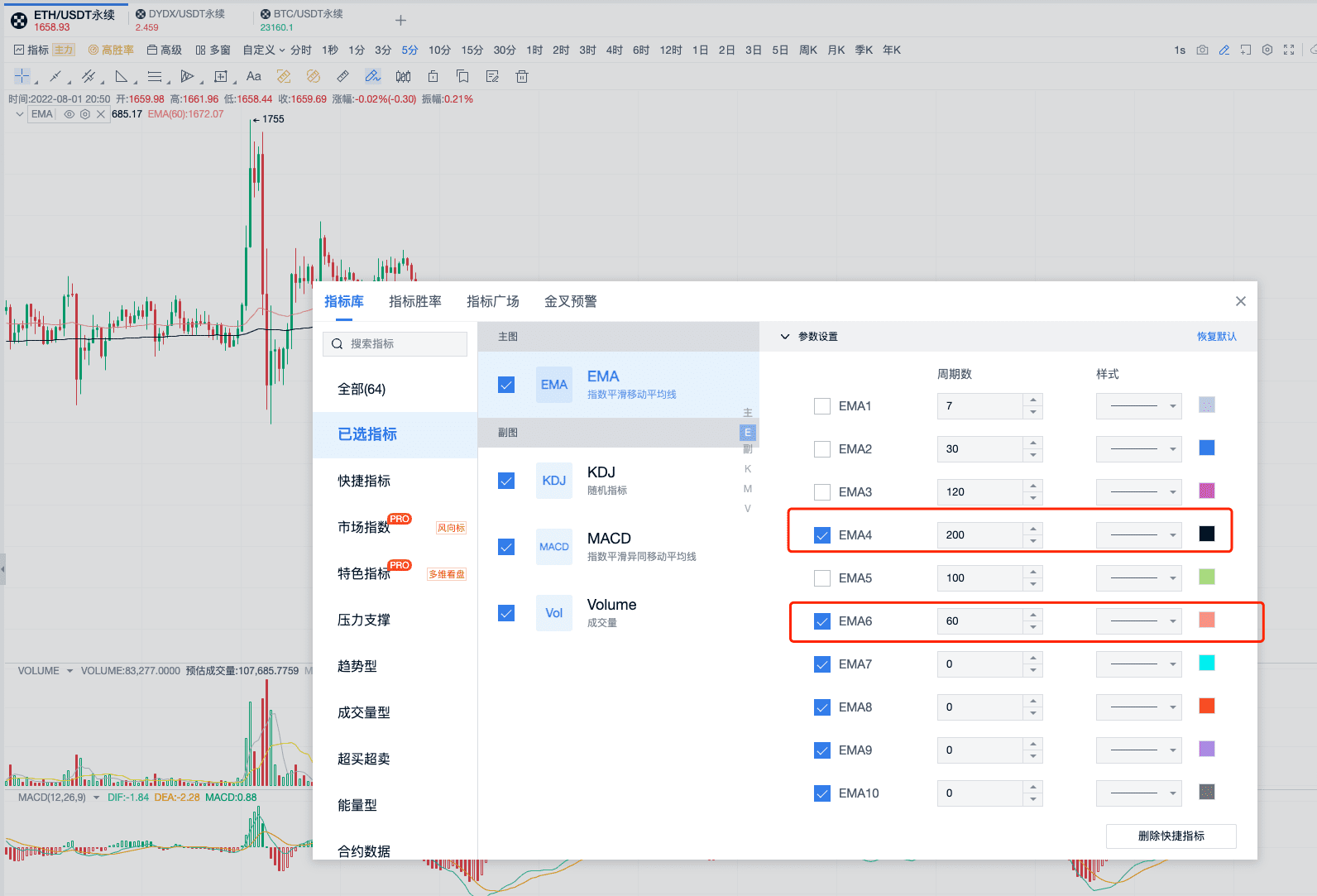Select the Aa text annotation tool
Screen dimensions: 1317x896
point(254,77)
